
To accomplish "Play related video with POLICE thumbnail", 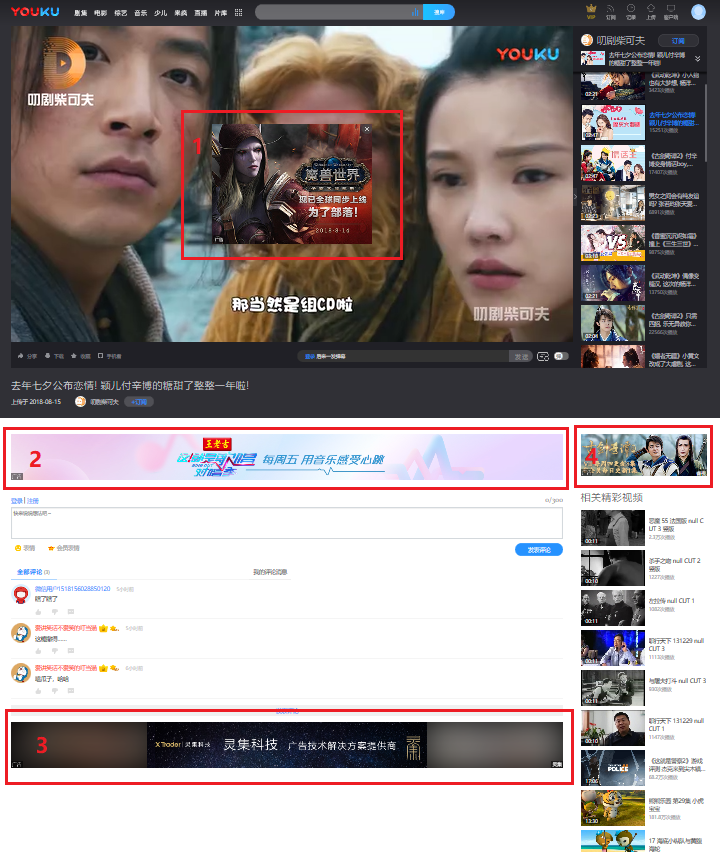I will (612, 768).
